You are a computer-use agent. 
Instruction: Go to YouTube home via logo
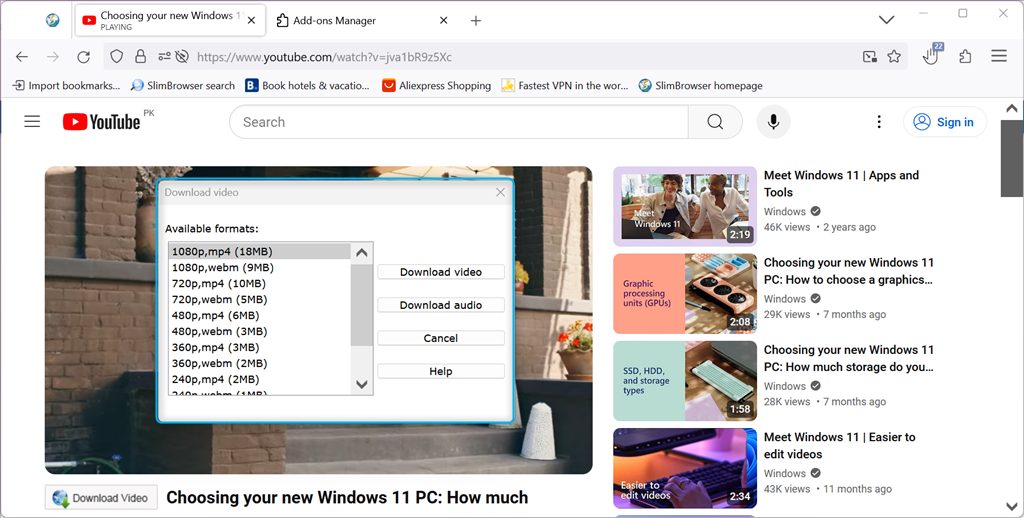pos(102,121)
